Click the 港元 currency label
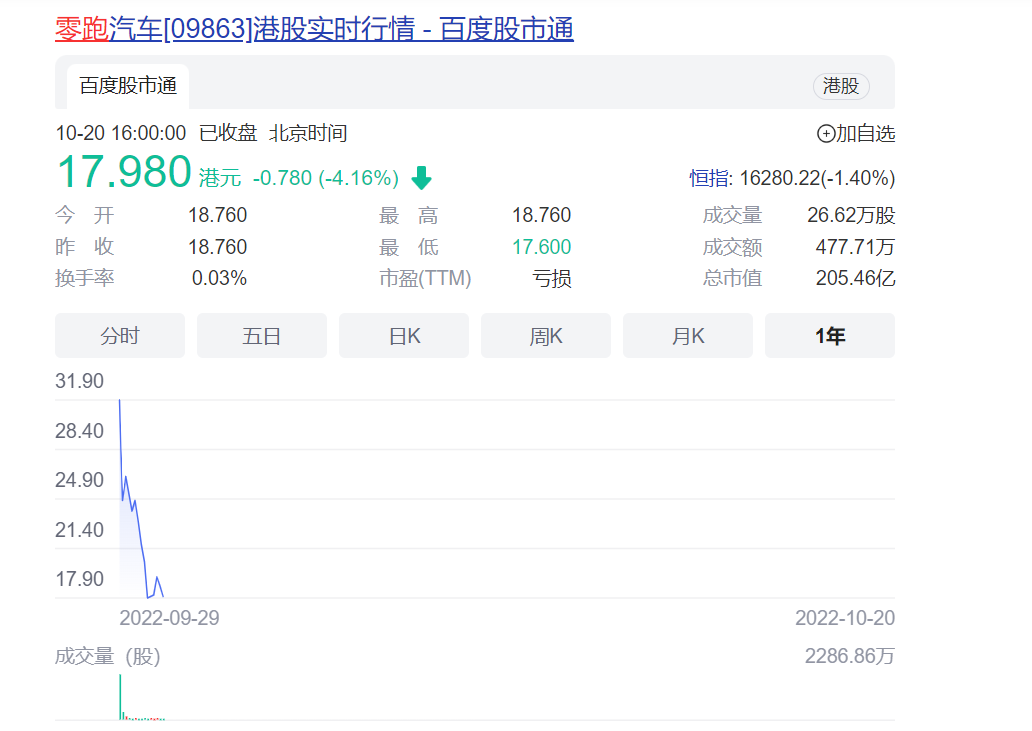1032x731 pixels. [220, 178]
